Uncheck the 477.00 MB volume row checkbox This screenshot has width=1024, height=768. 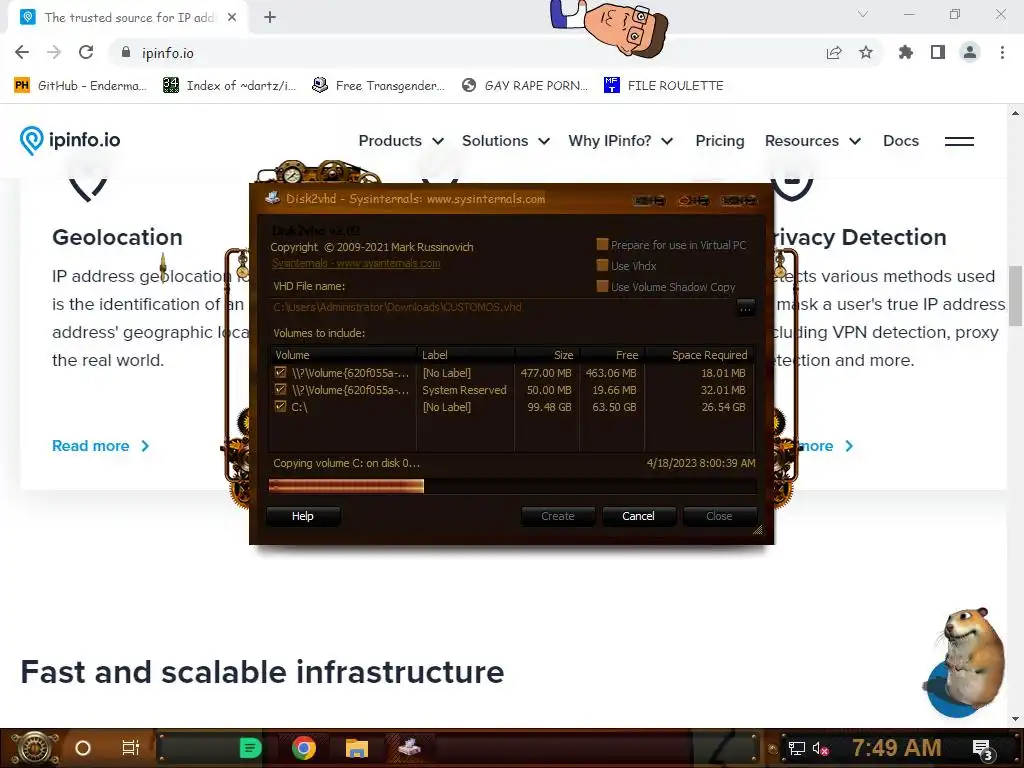[281, 372]
